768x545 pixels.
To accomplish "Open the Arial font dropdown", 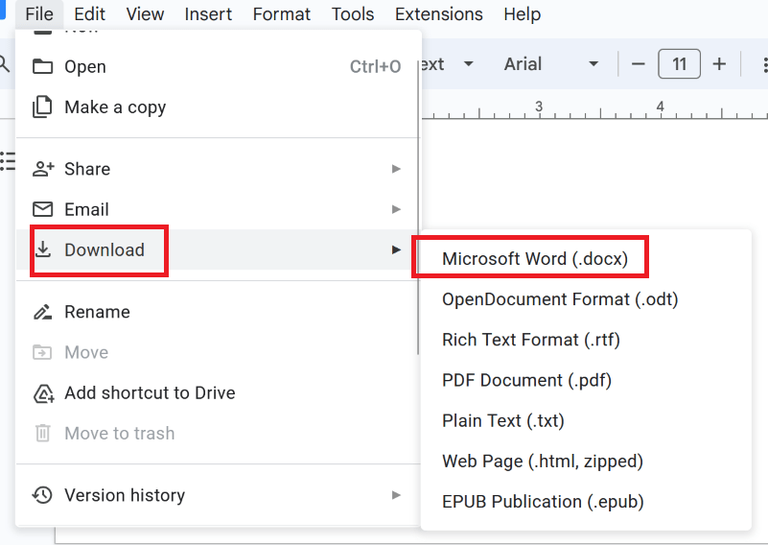I will point(551,64).
